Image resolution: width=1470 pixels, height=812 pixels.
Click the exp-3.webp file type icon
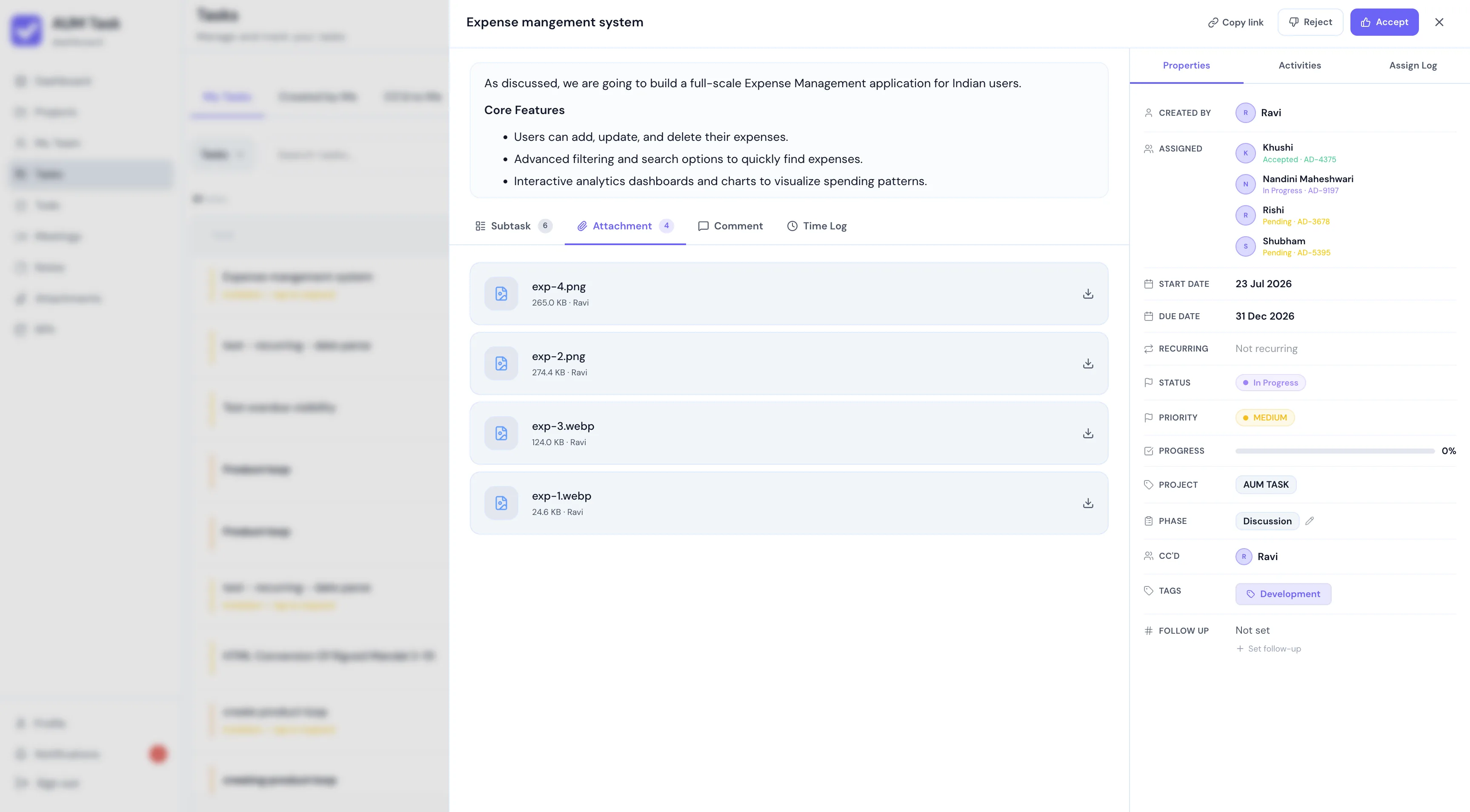[x=501, y=433]
